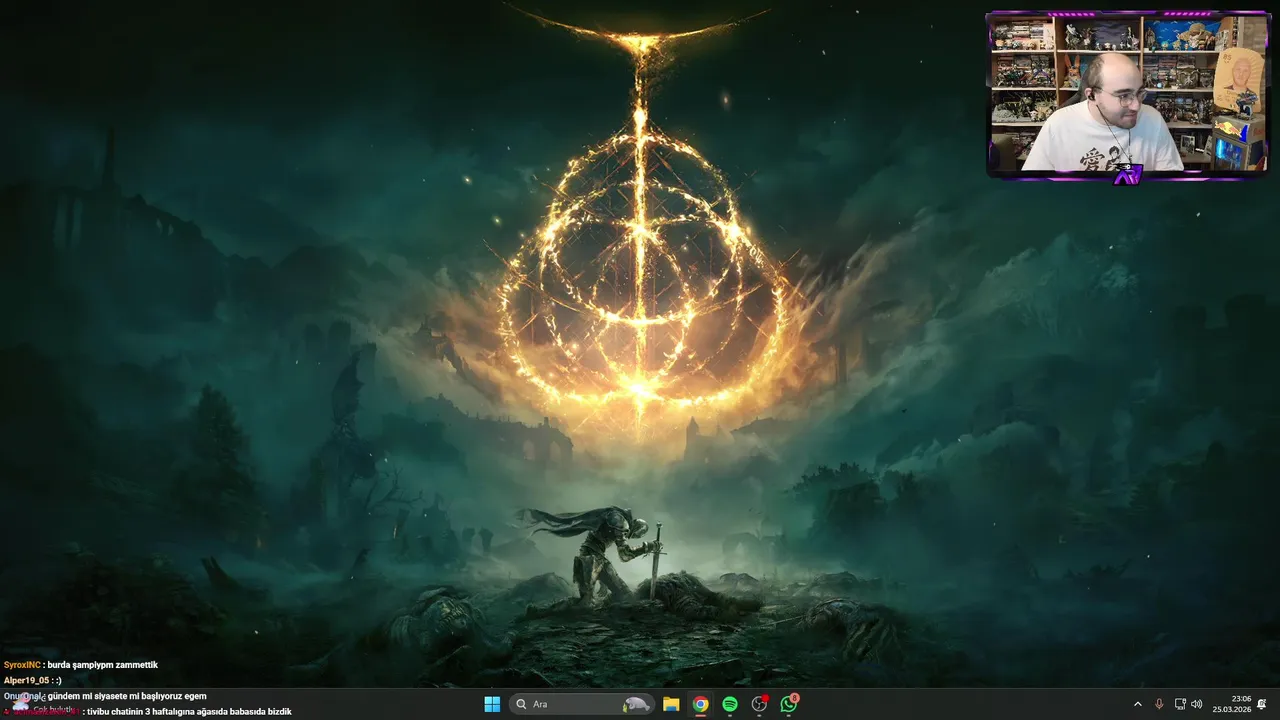Click the chat message from SyroxINC

click(x=81, y=665)
